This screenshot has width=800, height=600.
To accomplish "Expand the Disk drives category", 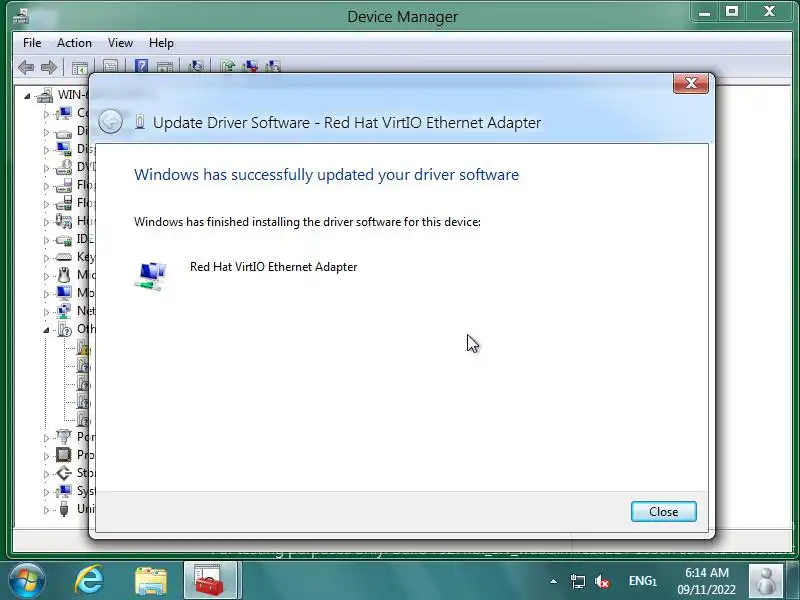I will [46, 132].
